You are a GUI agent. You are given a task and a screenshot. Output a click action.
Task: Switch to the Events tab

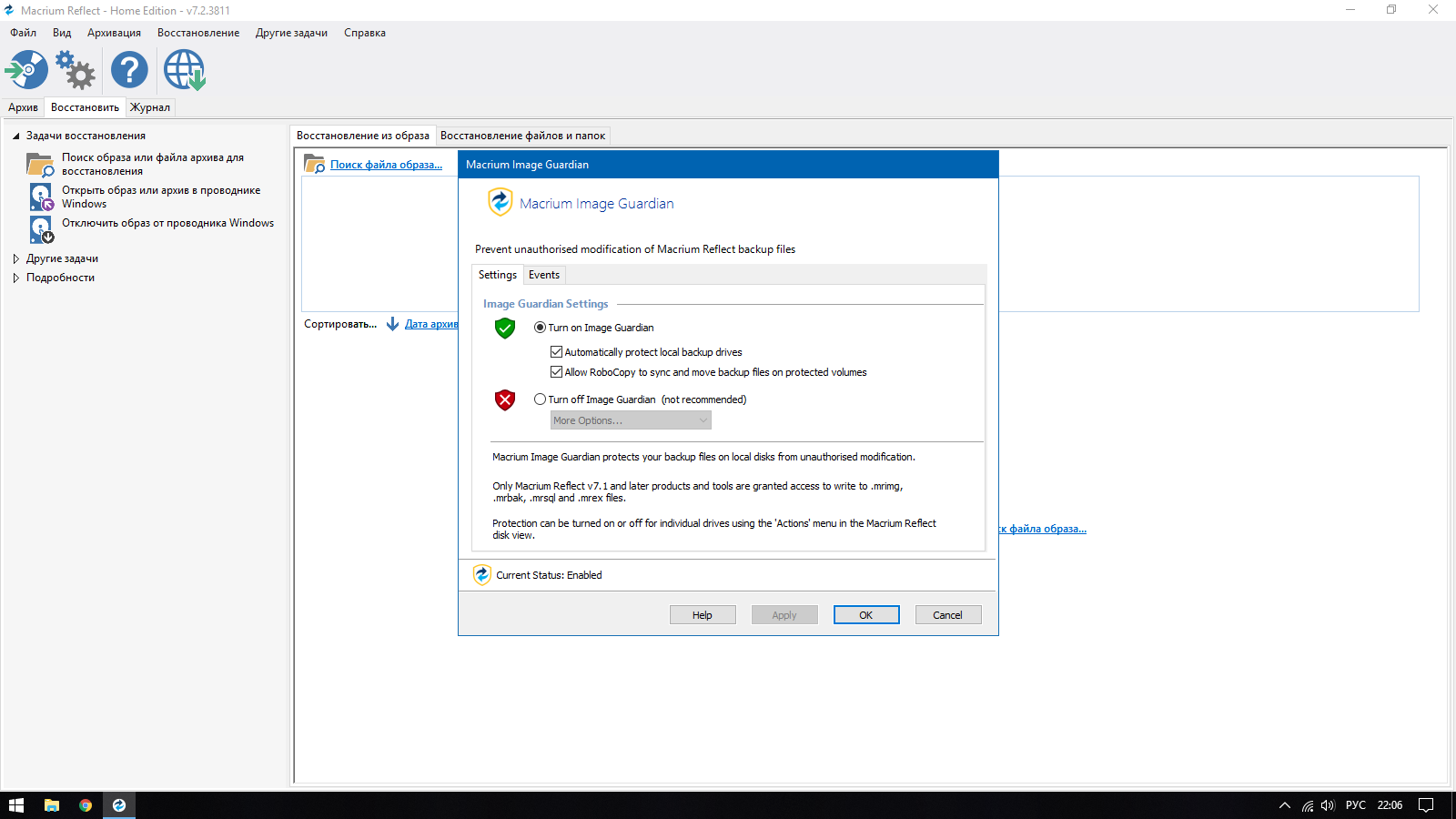pyautogui.click(x=544, y=275)
